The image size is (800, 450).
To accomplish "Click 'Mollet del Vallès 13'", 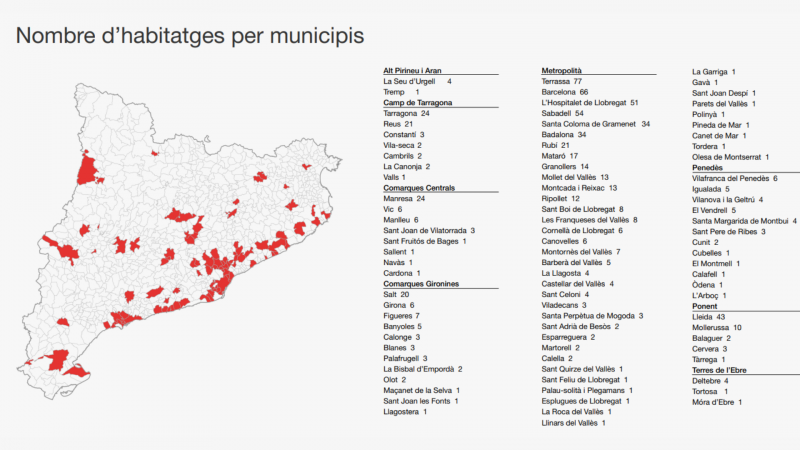I will pos(575,178).
